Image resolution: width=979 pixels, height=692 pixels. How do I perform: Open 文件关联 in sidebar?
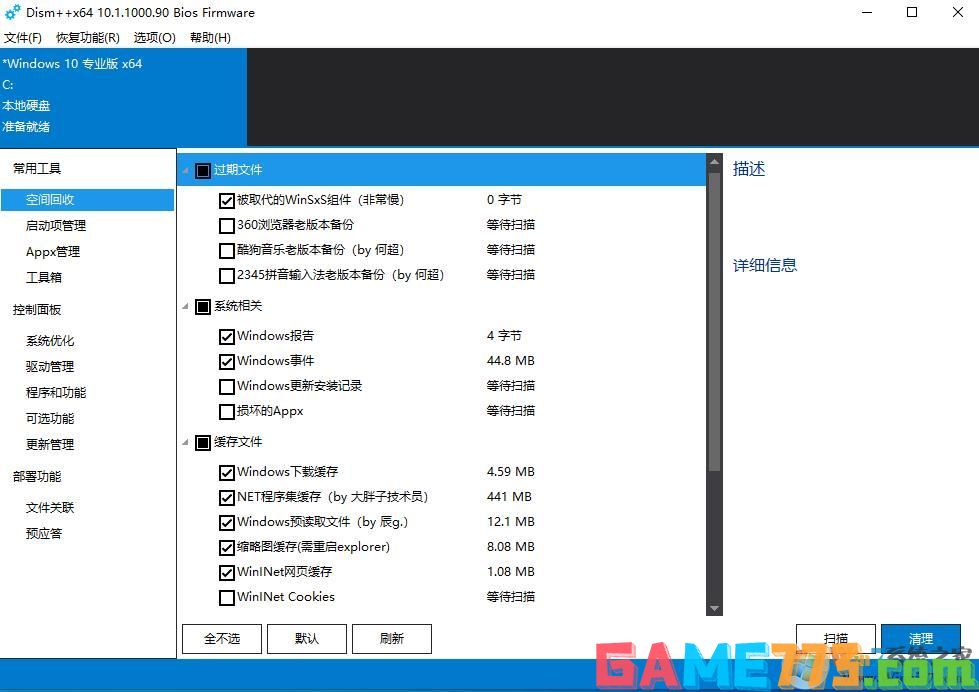[50, 508]
